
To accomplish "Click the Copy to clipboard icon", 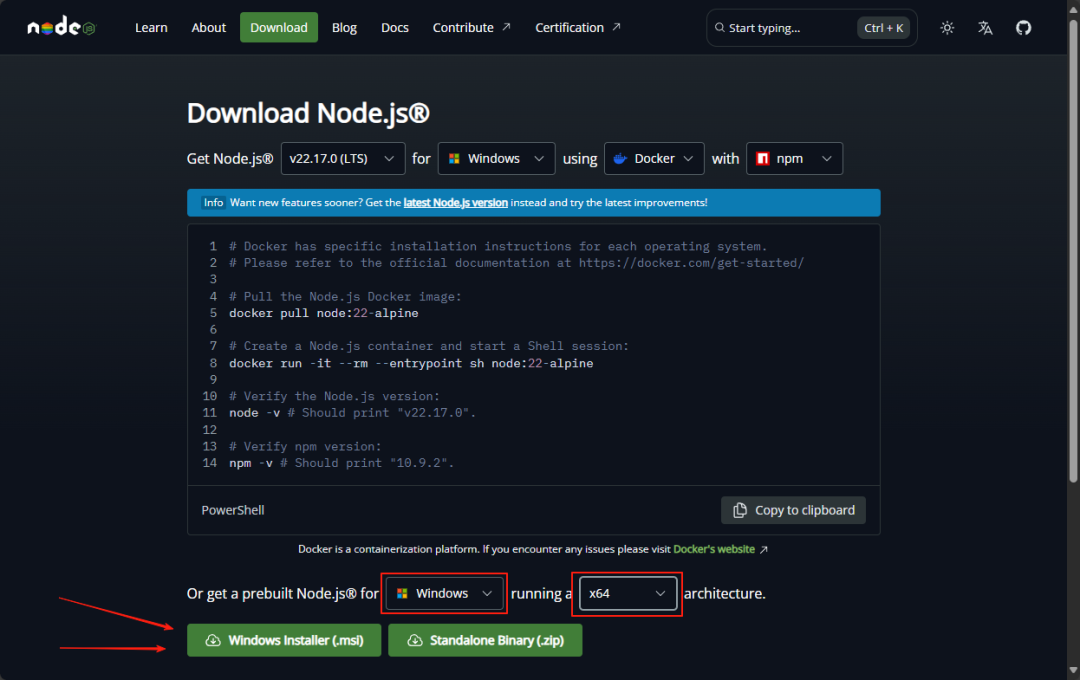I will (x=738, y=510).
